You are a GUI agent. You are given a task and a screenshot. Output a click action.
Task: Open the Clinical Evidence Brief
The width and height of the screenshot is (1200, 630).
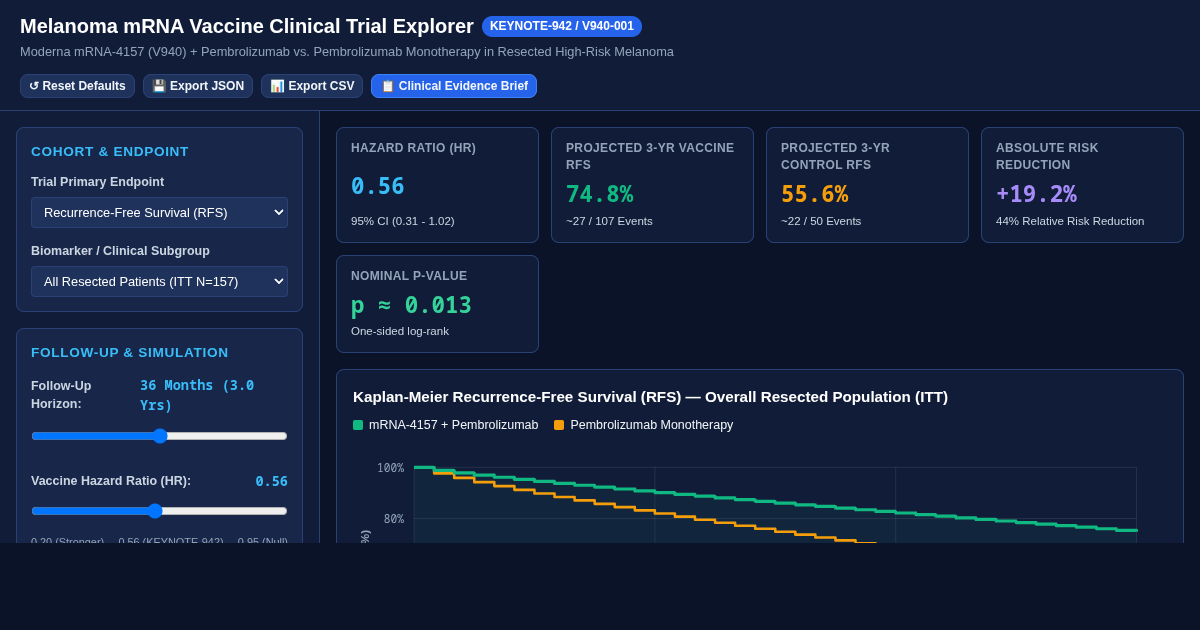click(454, 86)
